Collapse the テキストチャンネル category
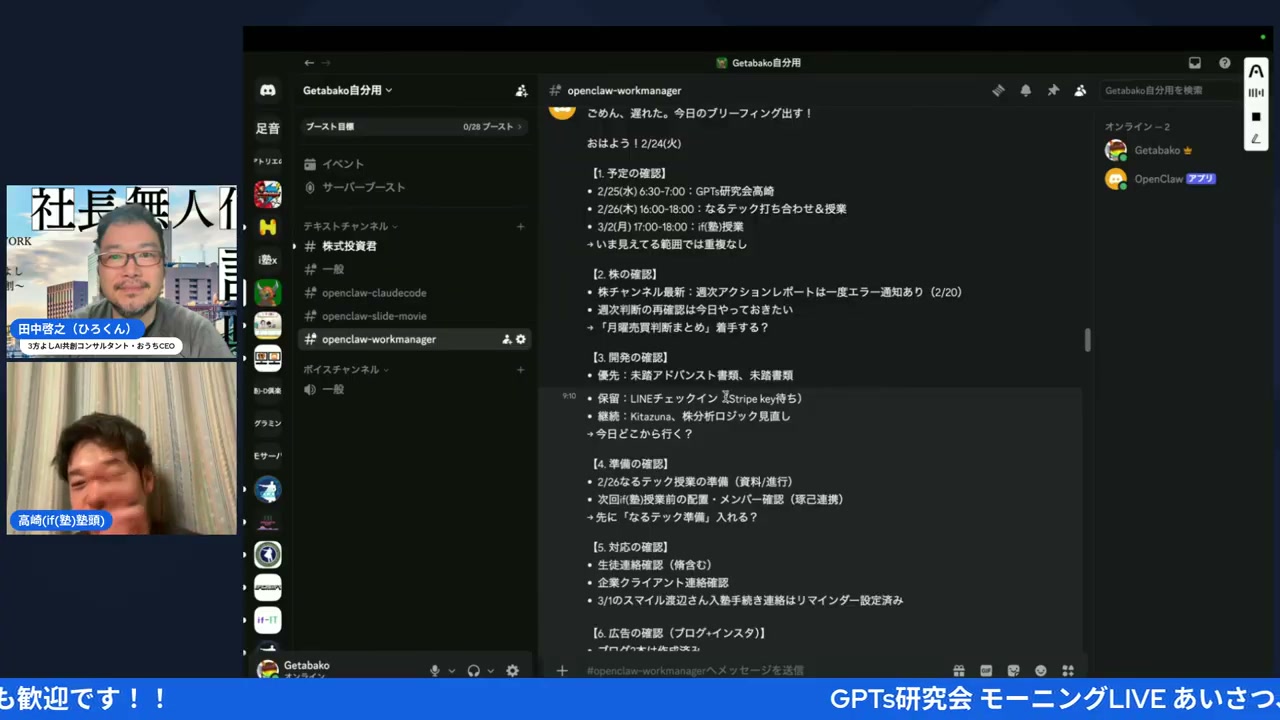 (x=347, y=226)
